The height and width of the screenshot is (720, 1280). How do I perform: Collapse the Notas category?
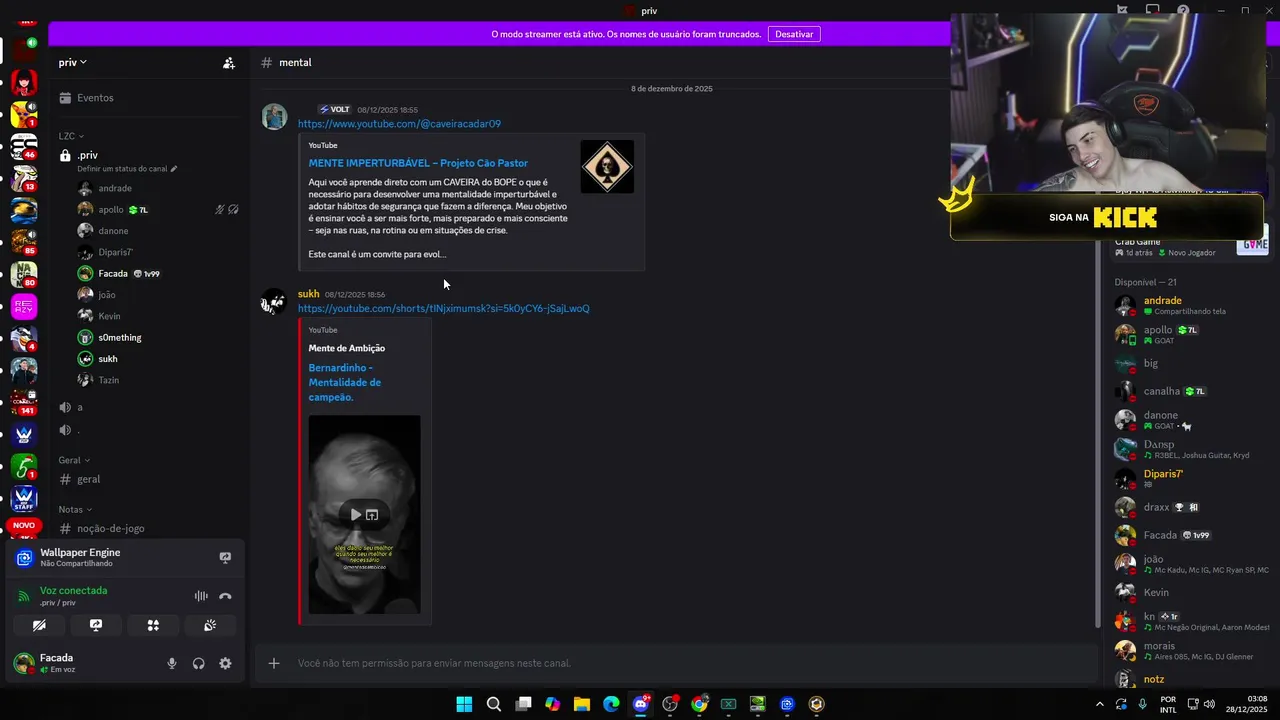tap(75, 509)
